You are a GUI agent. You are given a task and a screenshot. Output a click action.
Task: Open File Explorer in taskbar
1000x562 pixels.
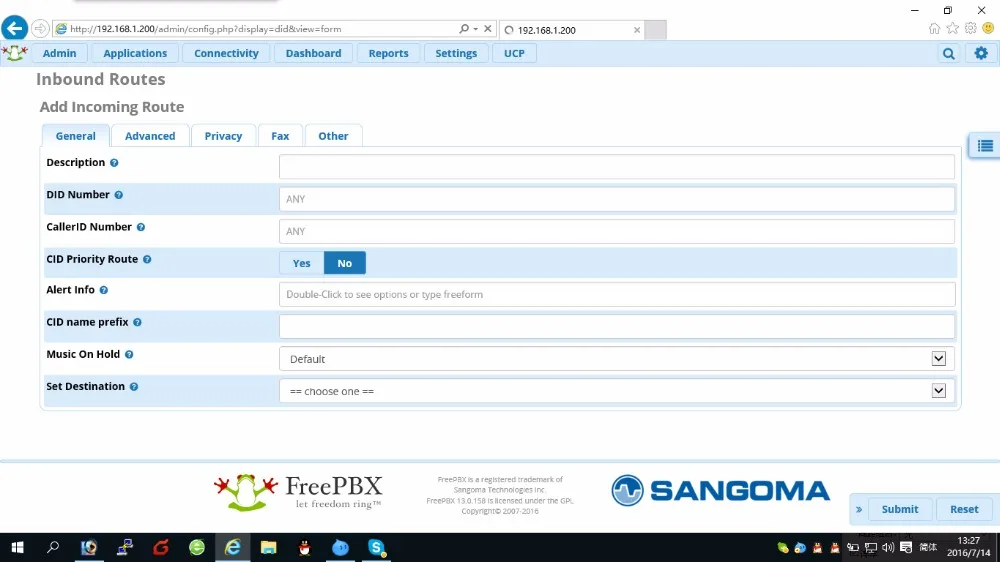pyautogui.click(x=268, y=547)
